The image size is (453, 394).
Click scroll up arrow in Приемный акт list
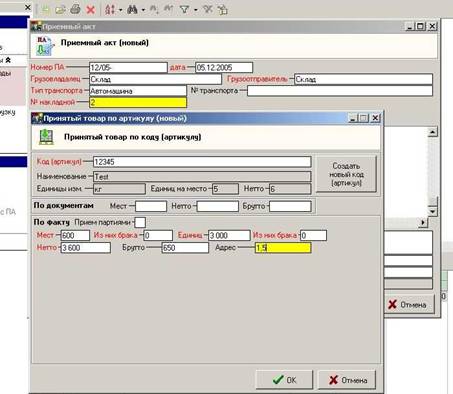point(432,132)
